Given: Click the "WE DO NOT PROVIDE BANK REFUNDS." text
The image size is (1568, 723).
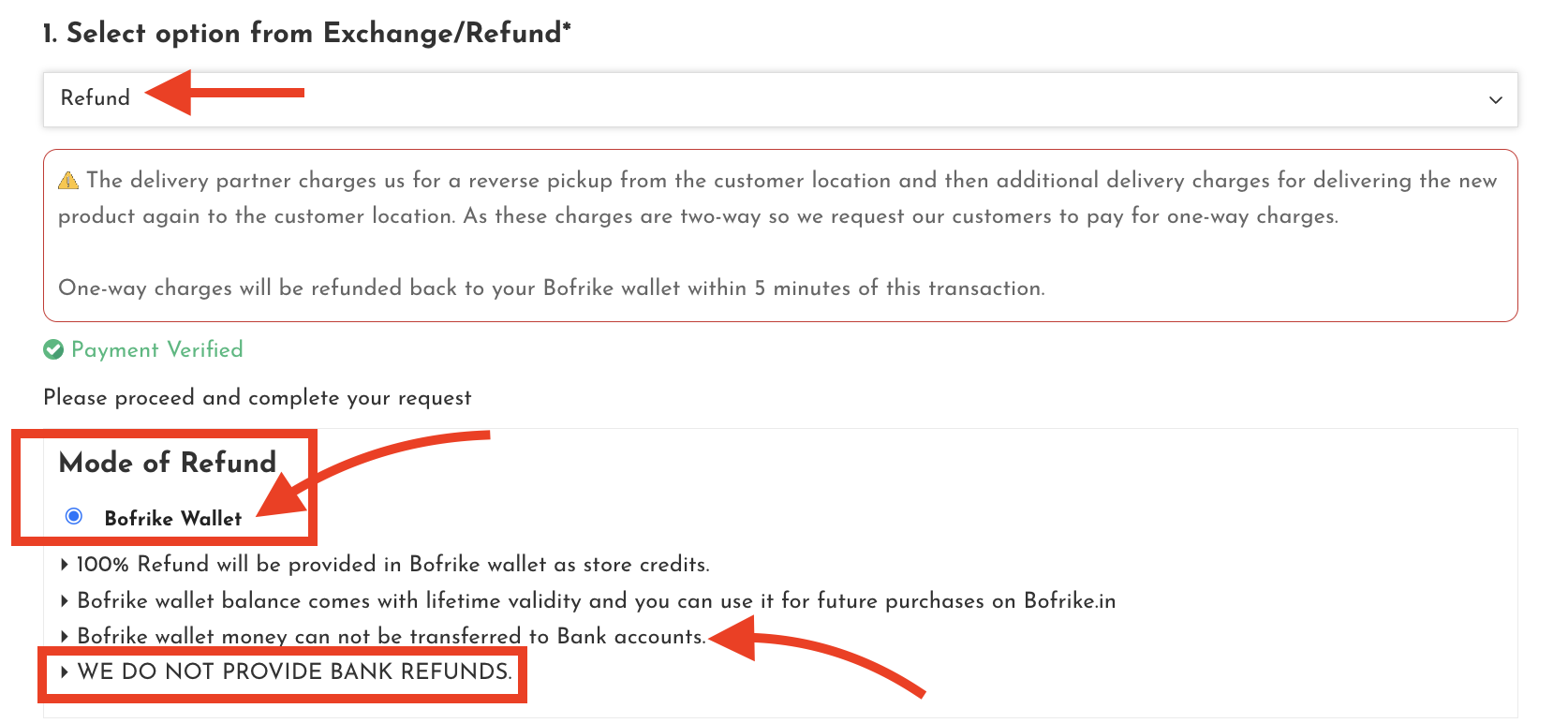Looking at the screenshot, I should coord(294,671).
